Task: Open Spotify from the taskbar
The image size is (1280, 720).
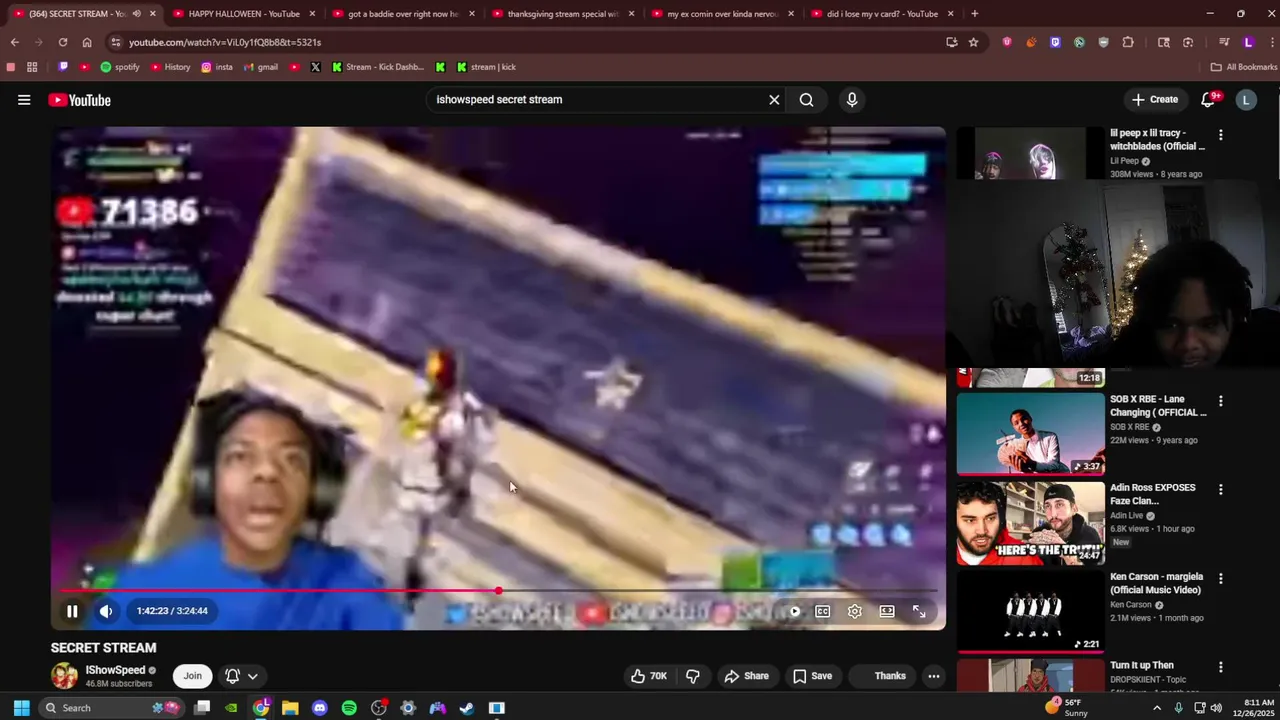Action: click(x=349, y=708)
